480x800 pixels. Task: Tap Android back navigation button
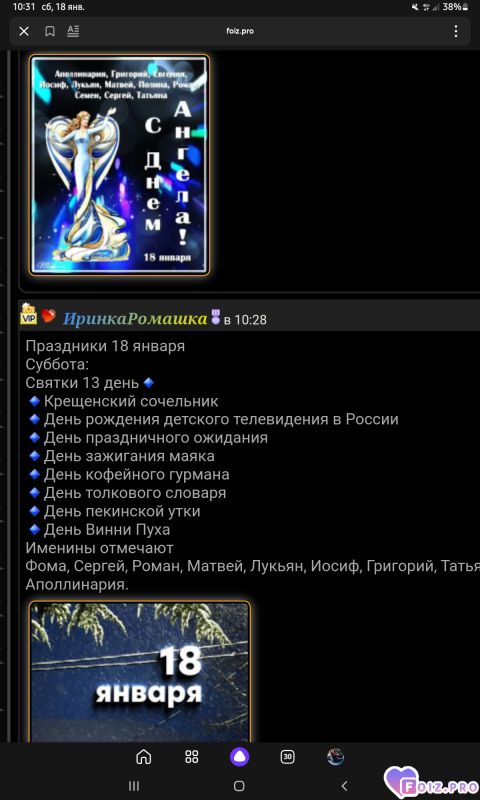[x=344, y=786]
